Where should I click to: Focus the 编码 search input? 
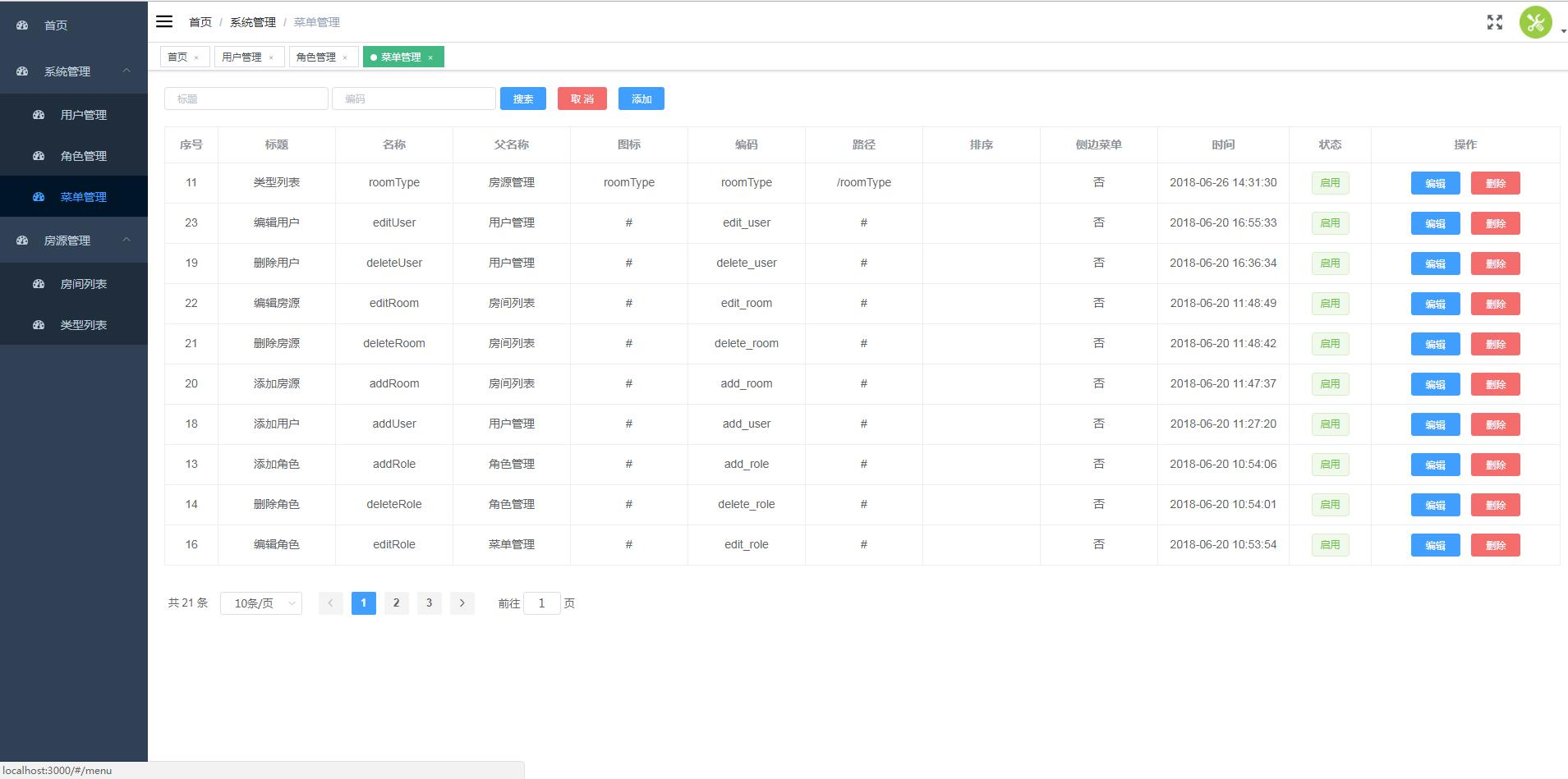click(x=414, y=99)
